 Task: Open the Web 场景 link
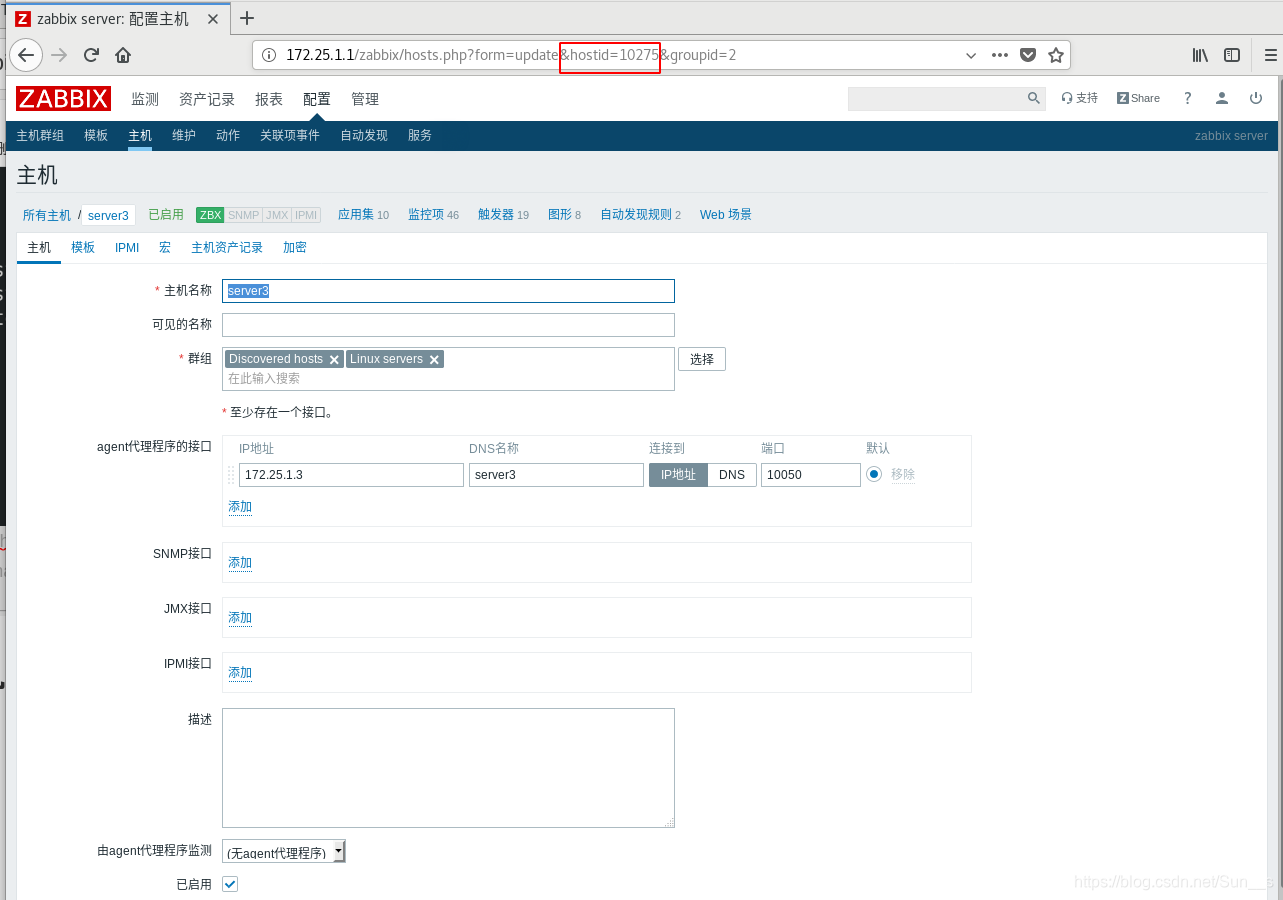tap(726, 214)
